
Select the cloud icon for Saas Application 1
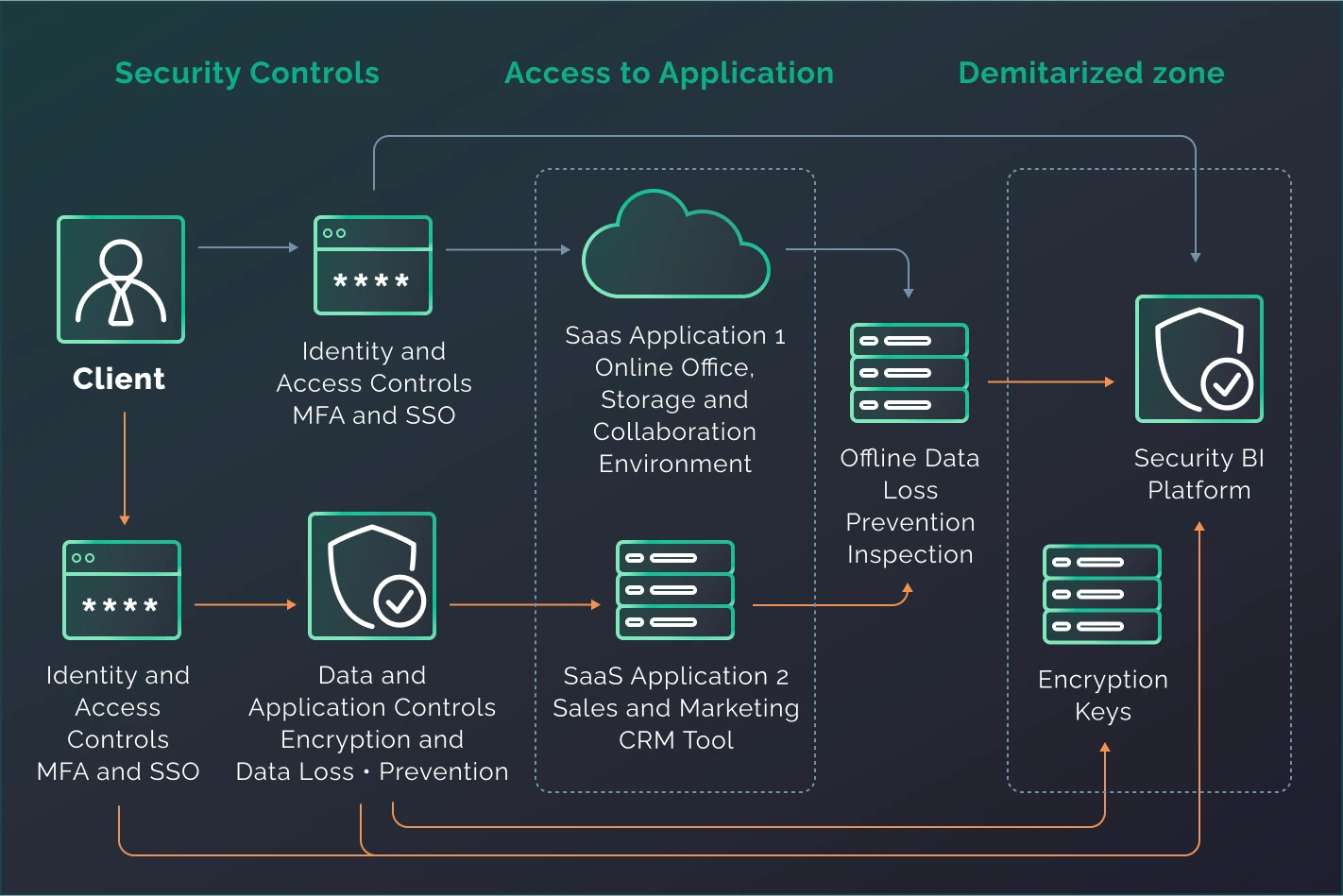675,247
